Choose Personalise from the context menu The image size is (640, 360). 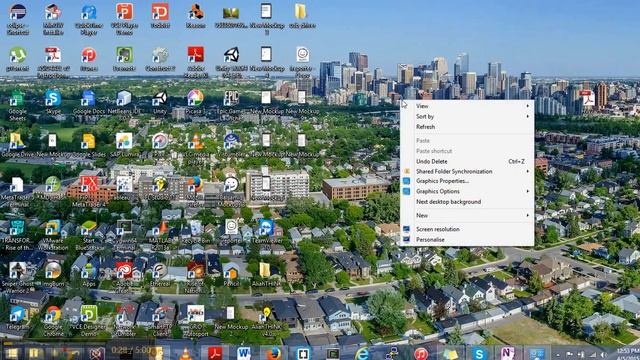click(x=467, y=240)
